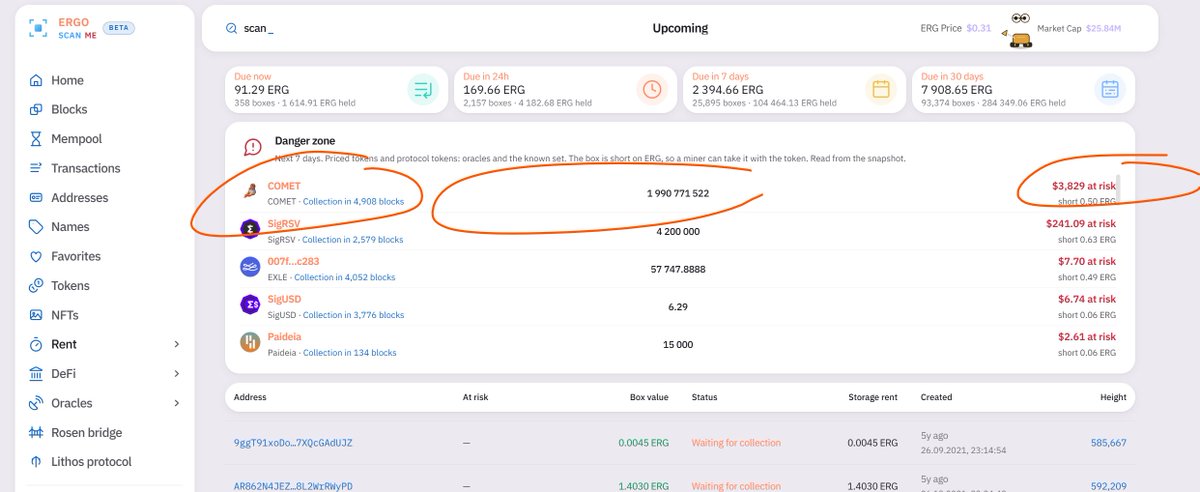Expand the DeFi submenu chevron
This screenshot has height=492, width=1200.
(x=177, y=374)
